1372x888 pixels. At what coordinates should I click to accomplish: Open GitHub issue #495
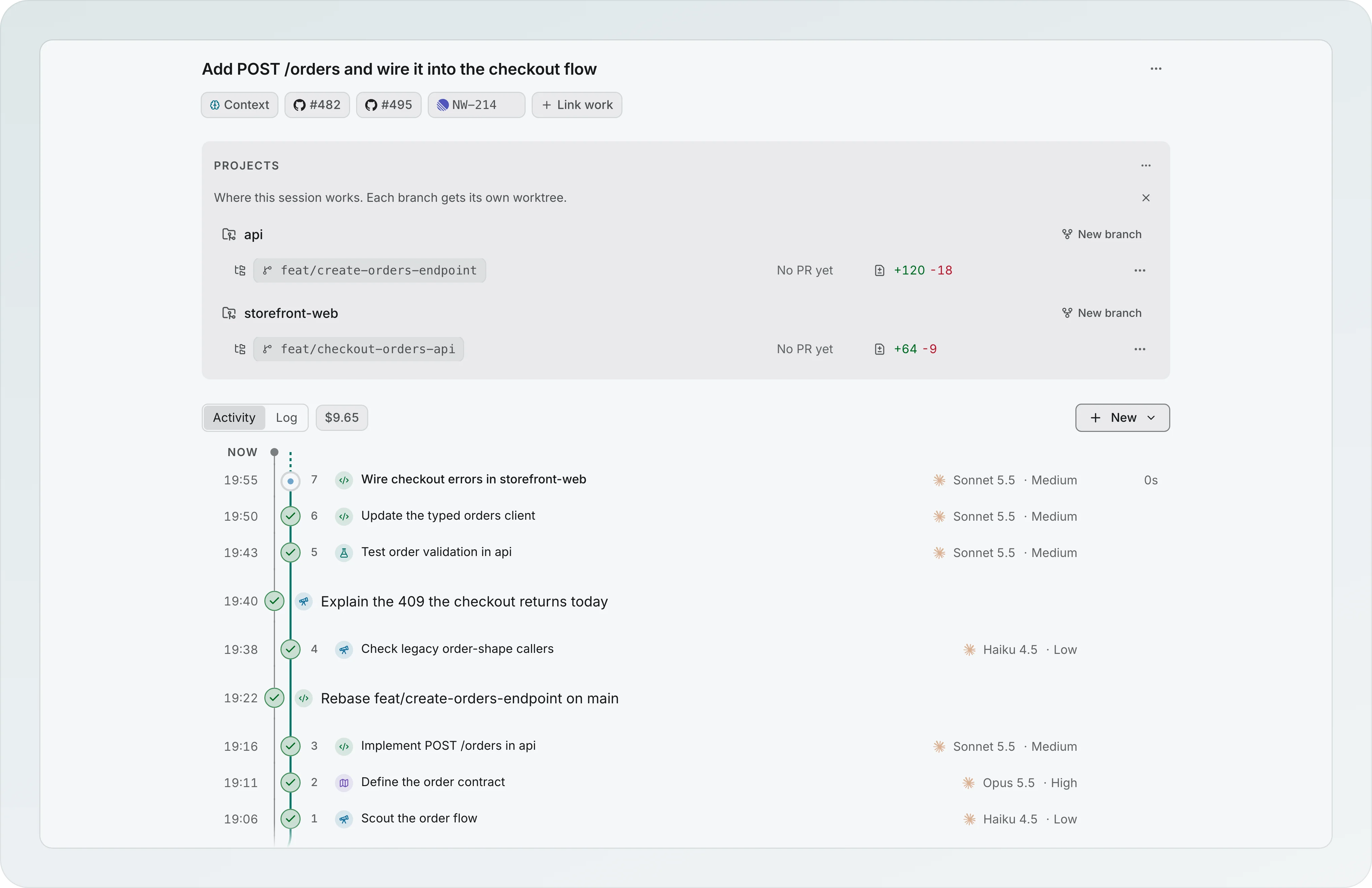point(388,105)
